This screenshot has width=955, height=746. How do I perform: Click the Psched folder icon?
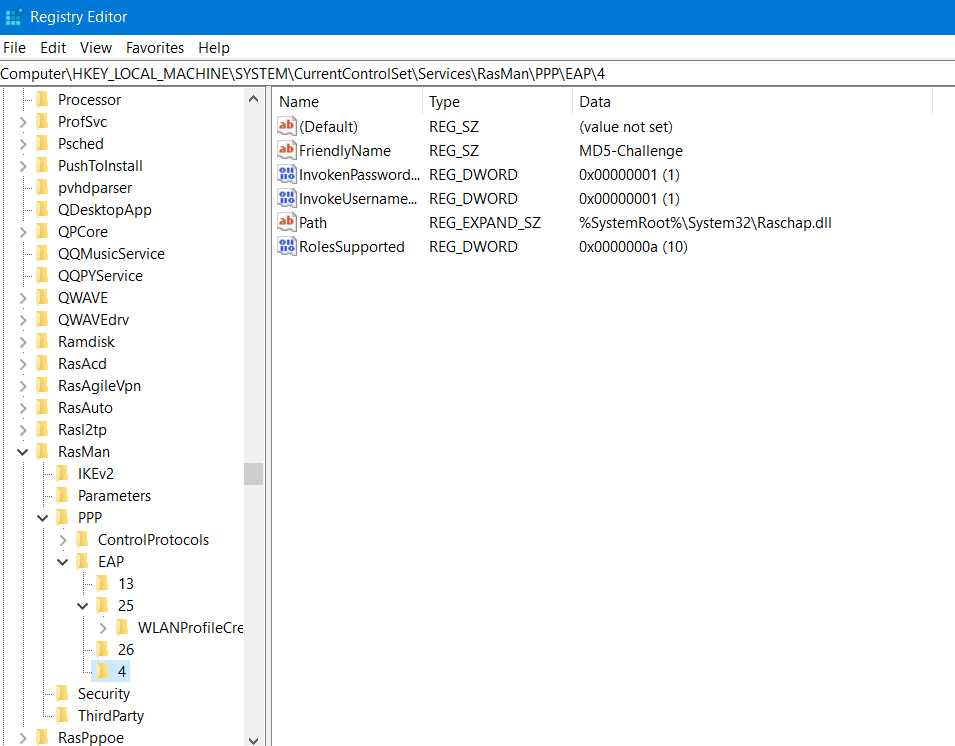(x=43, y=143)
